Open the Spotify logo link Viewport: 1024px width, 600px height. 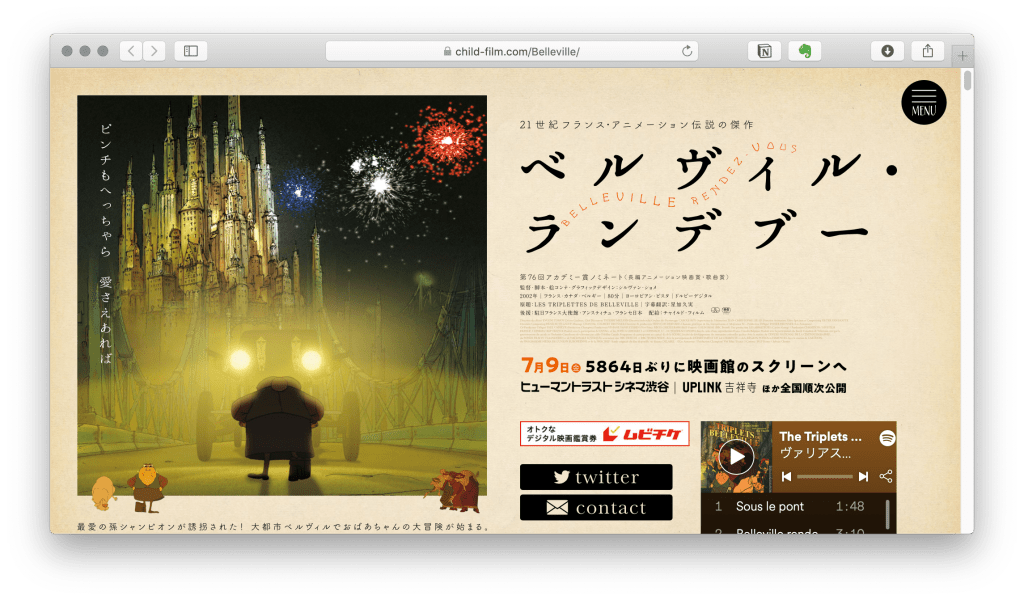click(x=885, y=437)
